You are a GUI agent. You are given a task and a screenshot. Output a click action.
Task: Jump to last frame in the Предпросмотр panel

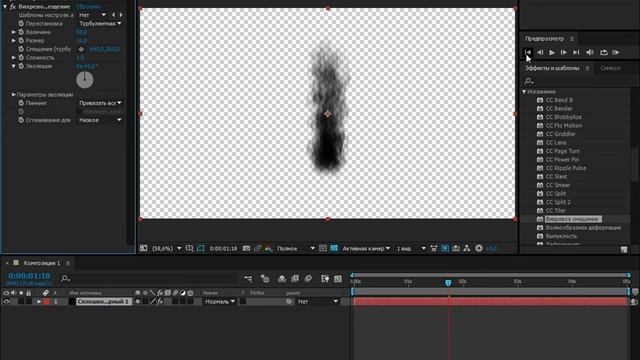576,52
